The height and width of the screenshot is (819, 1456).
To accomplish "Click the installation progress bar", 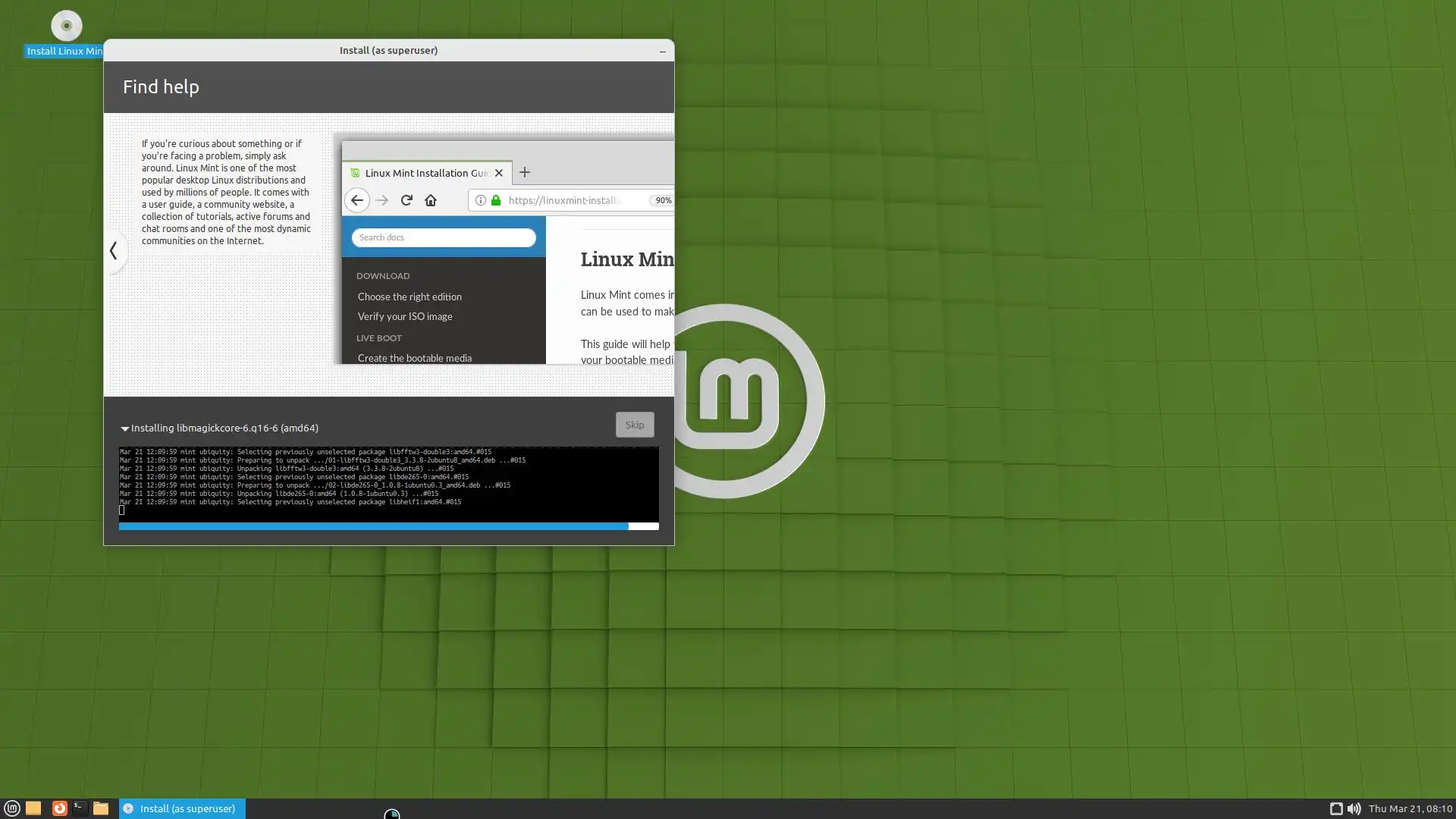I will click(x=388, y=526).
